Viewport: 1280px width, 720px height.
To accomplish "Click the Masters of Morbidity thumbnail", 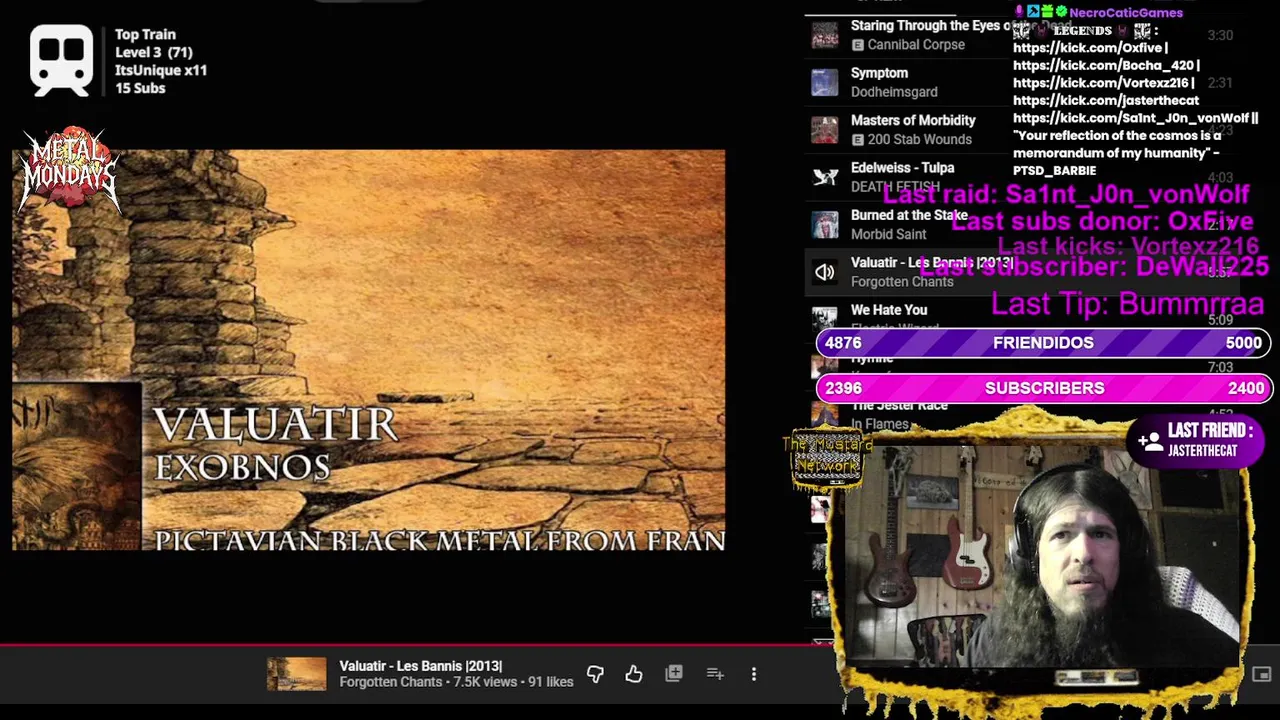I will click(825, 130).
